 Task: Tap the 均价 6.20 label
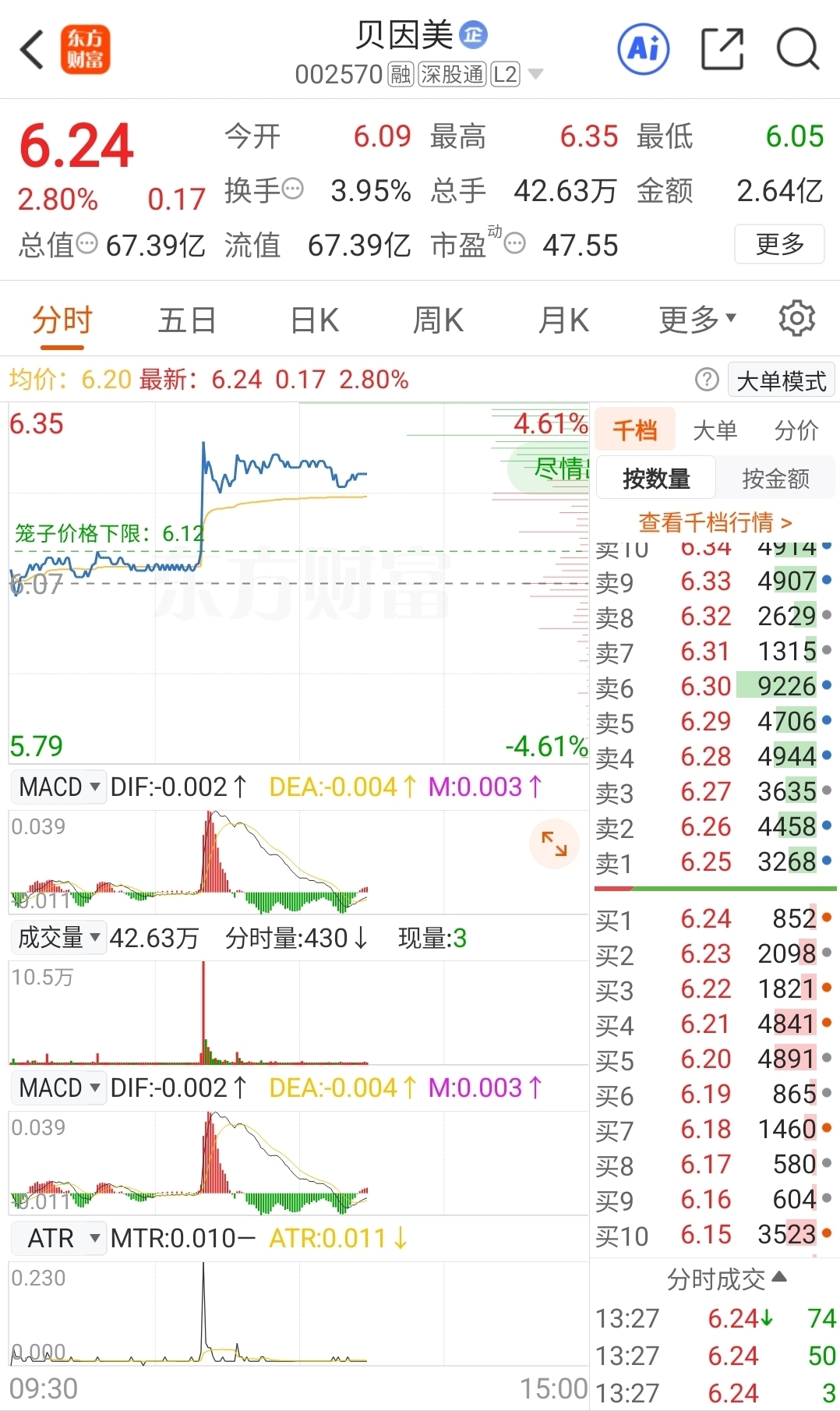70,380
